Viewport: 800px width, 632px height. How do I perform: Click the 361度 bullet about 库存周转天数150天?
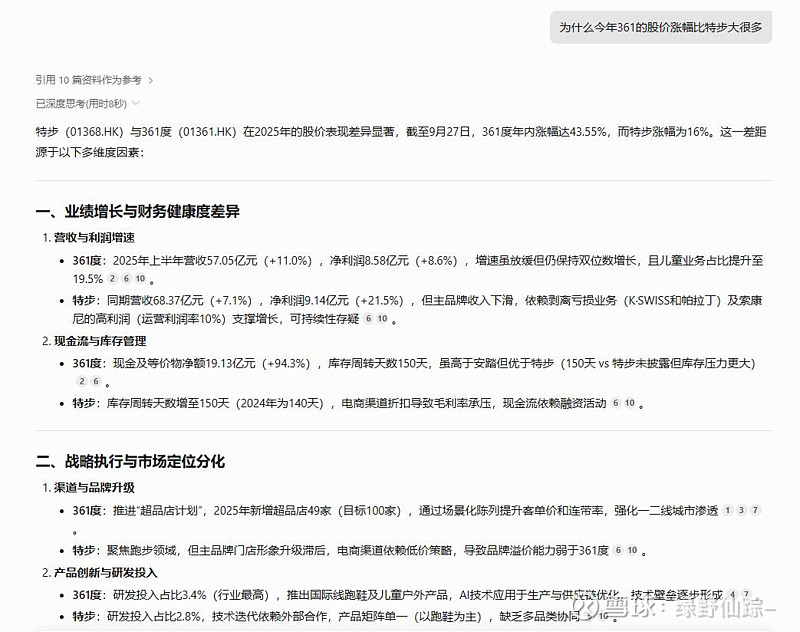point(414,372)
